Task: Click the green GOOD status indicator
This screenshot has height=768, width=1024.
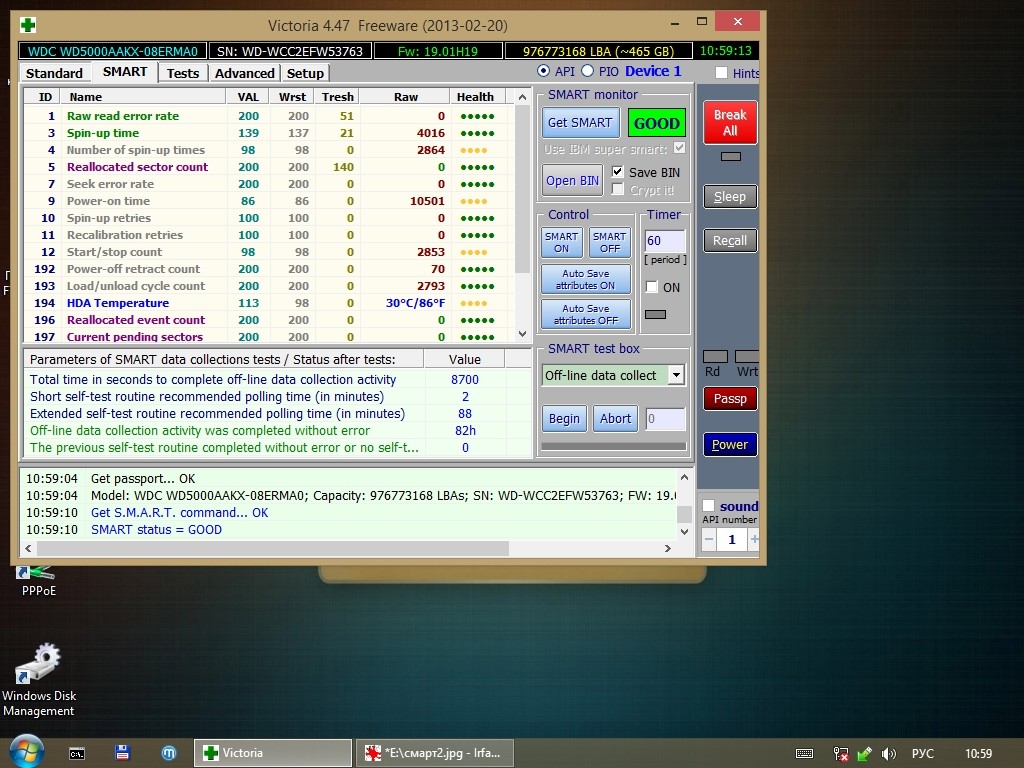Action: point(656,123)
